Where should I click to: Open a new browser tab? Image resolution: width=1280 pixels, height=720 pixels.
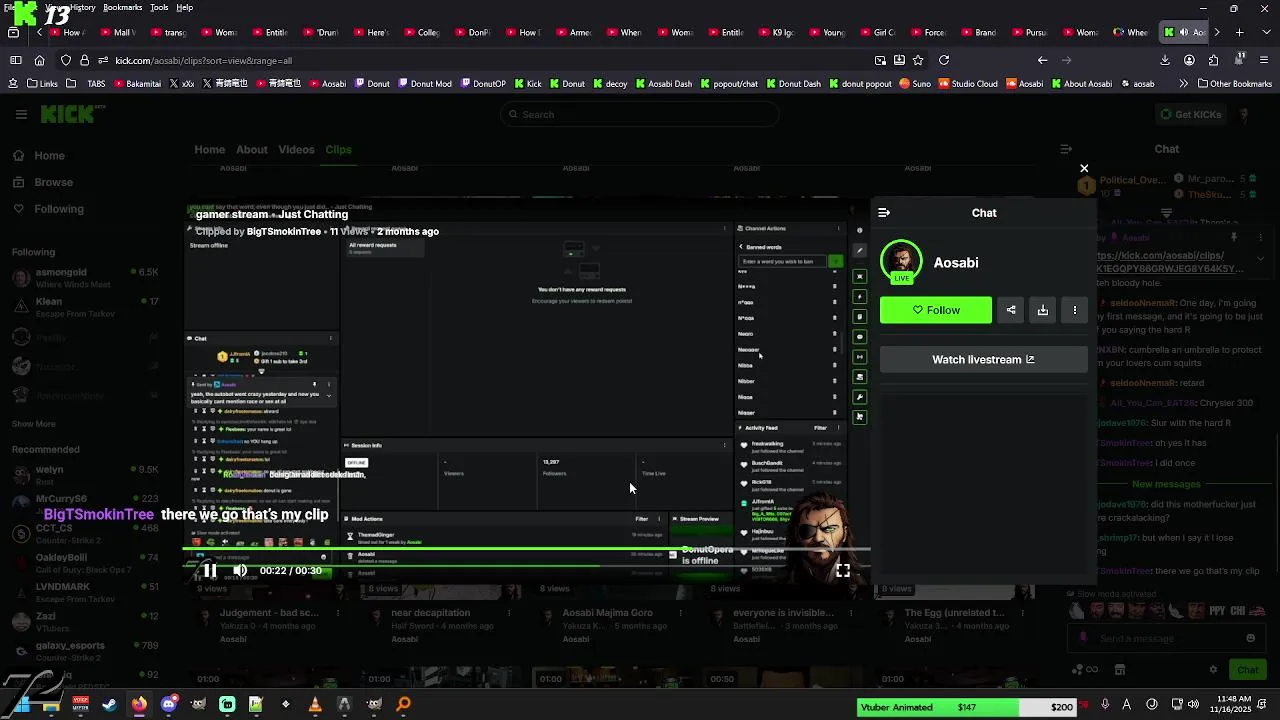coord(1239,32)
